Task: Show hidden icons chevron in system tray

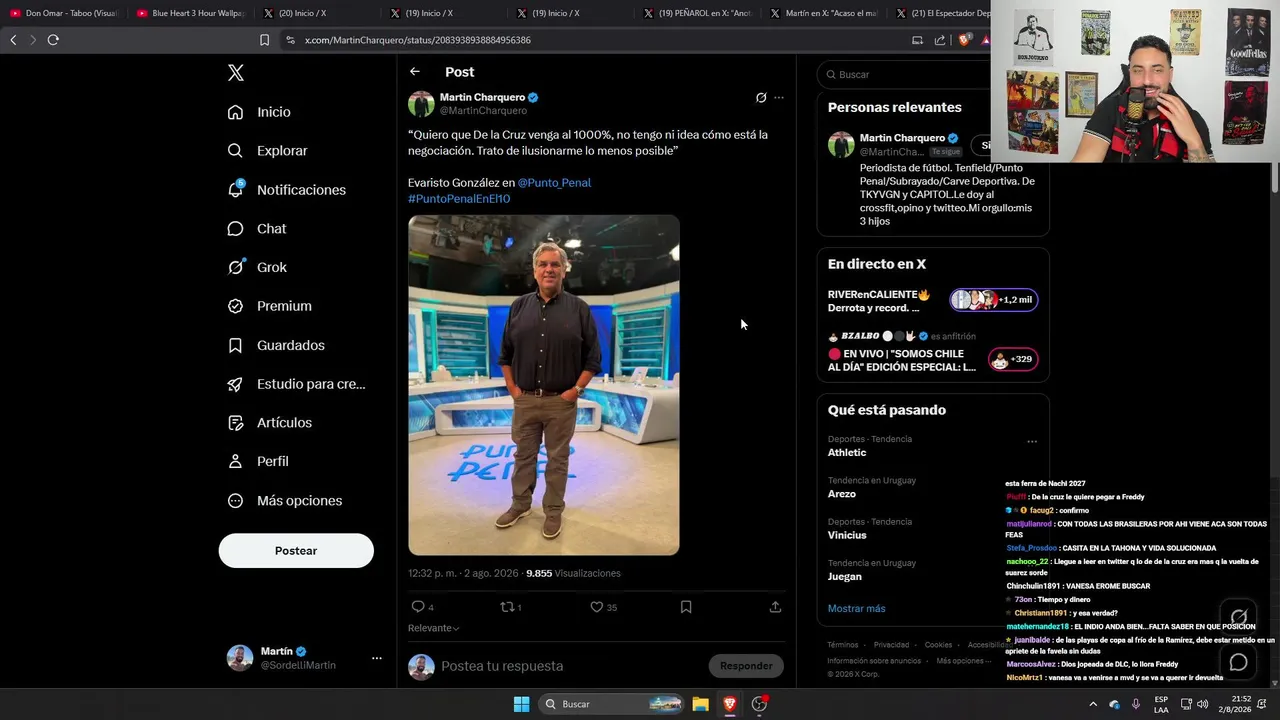Action: click(1092, 704)
